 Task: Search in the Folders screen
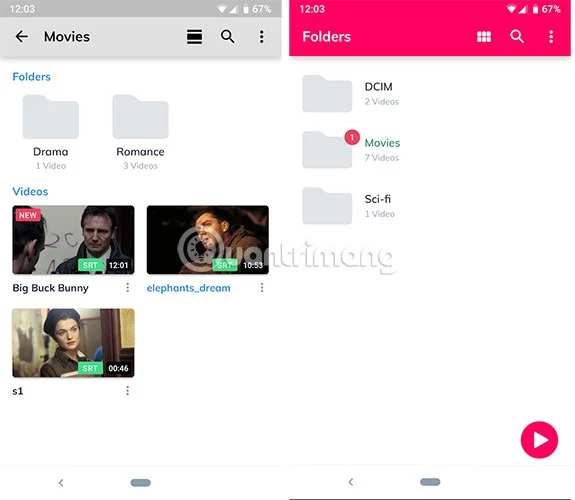click(x=517, y=37)
